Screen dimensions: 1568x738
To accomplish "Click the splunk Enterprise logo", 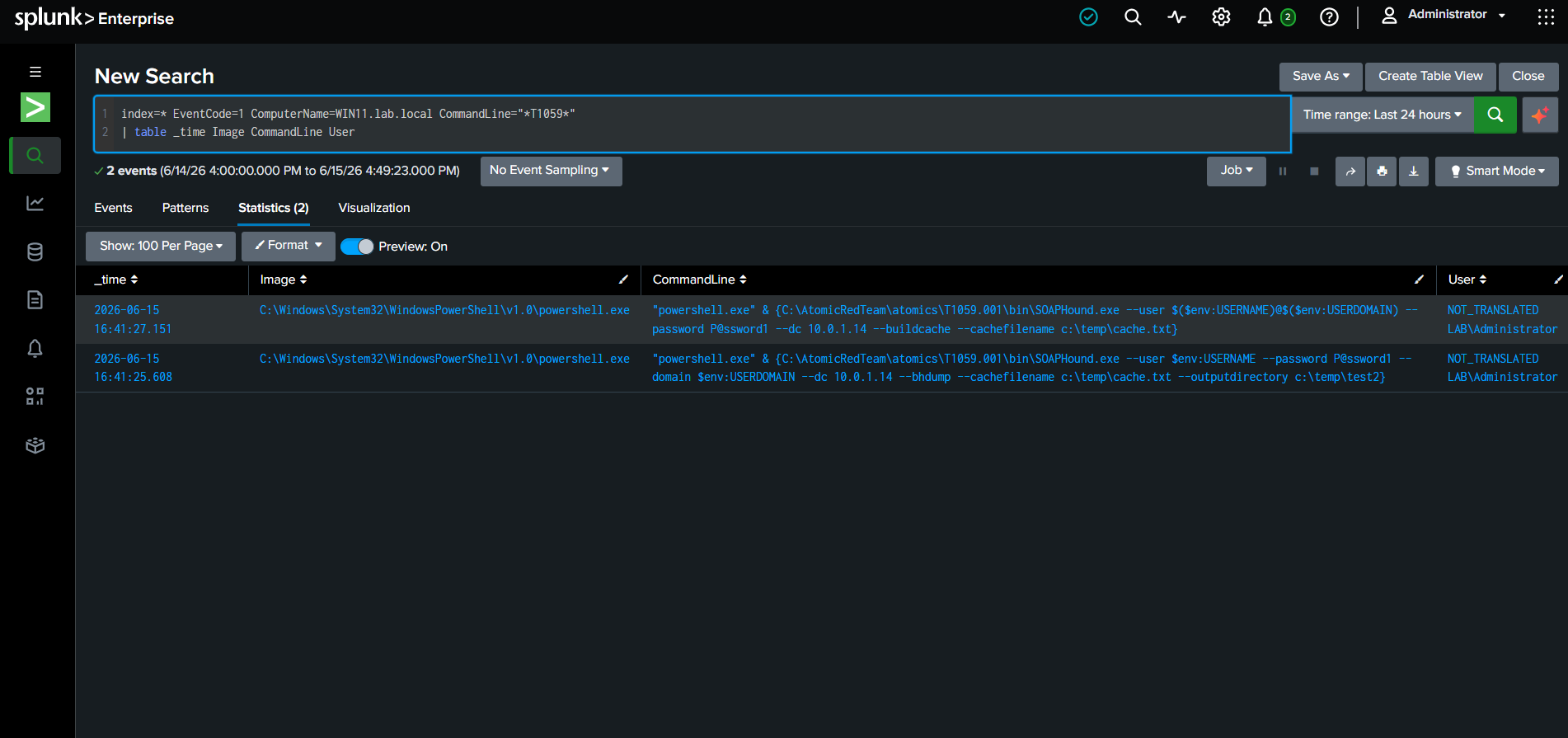I will pyautogui.click(x=94, y=17).
